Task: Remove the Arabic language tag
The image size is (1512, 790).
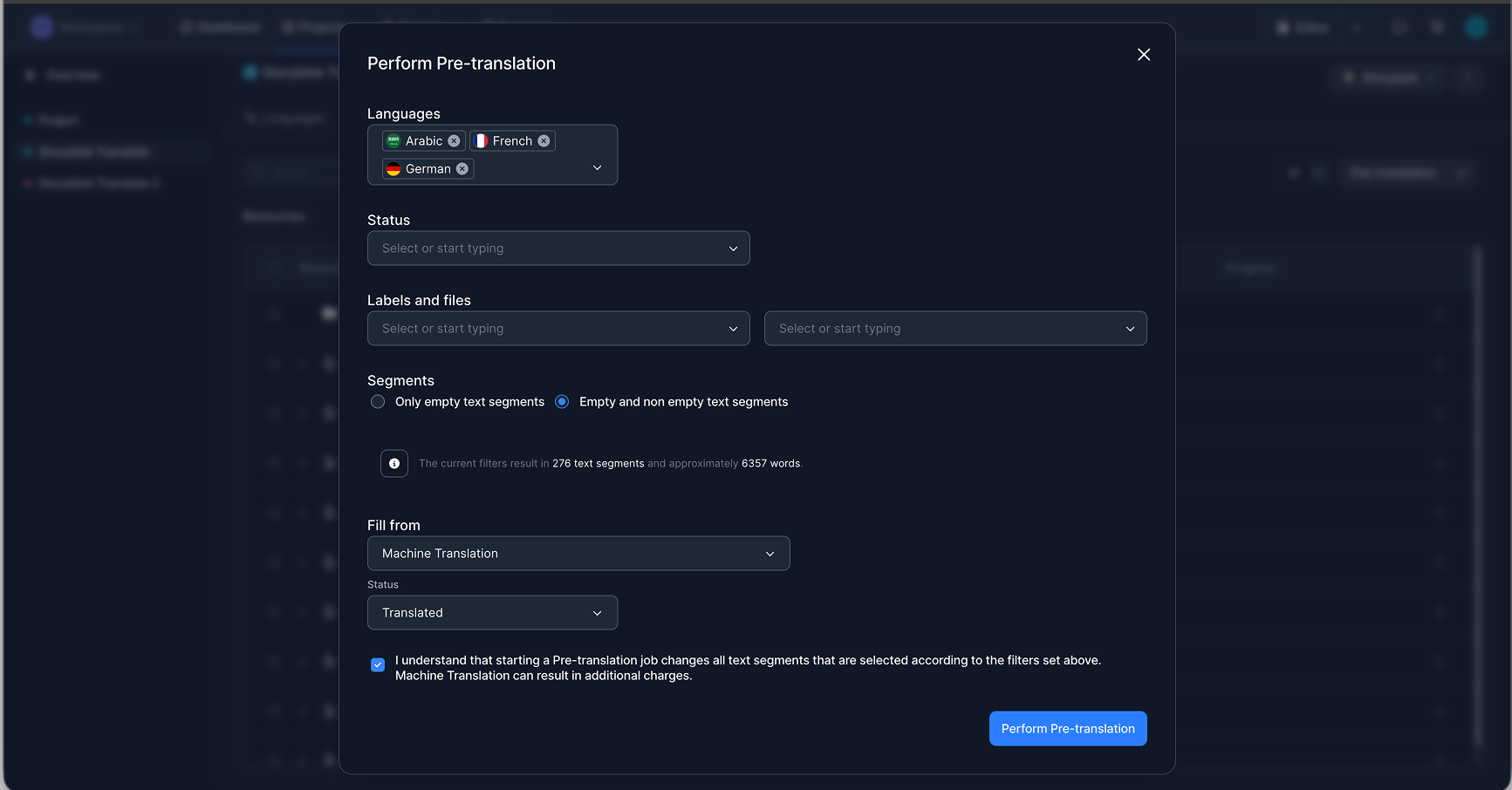Action: [454, 141]
